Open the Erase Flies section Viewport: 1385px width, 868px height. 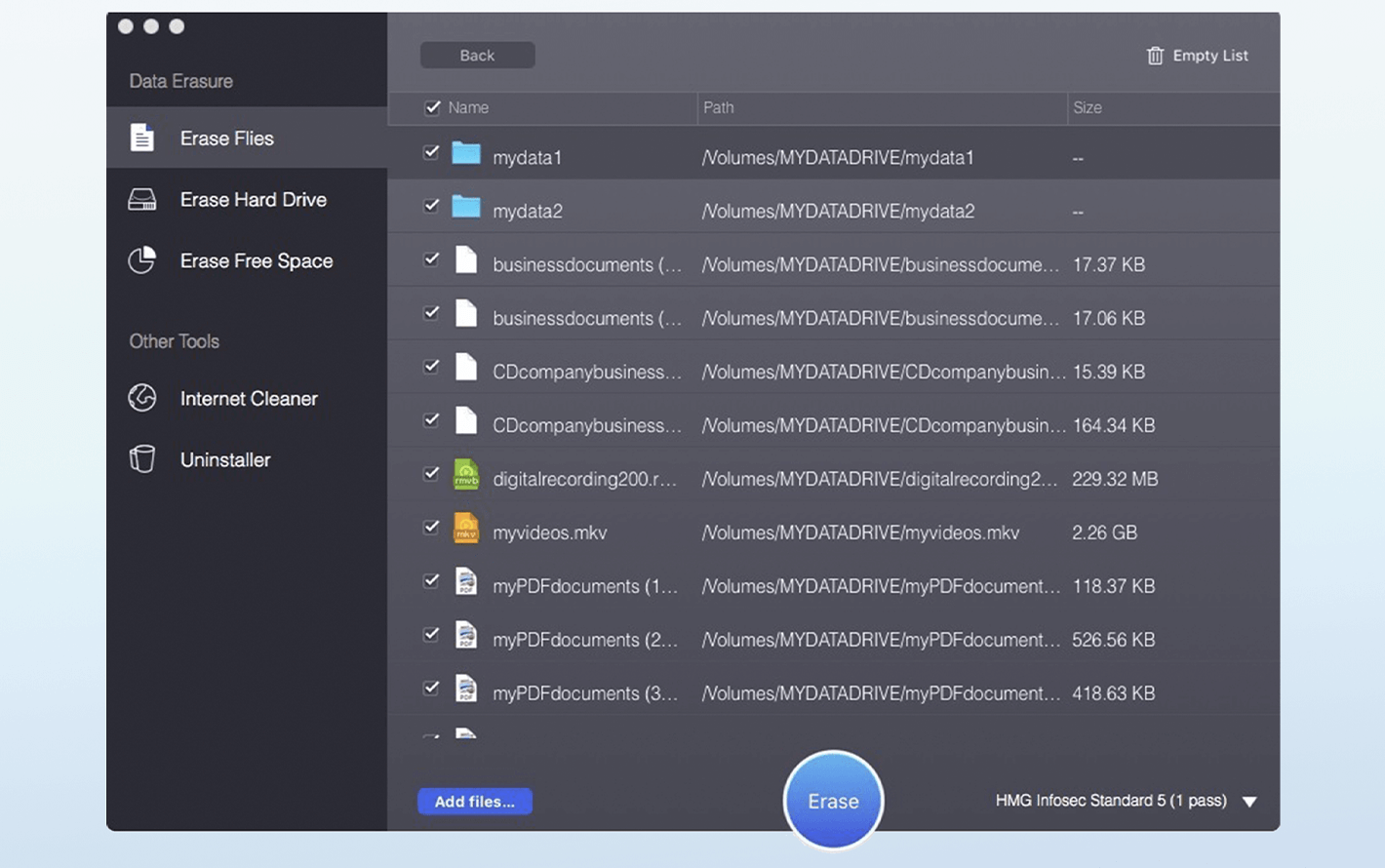click(247, 138)
